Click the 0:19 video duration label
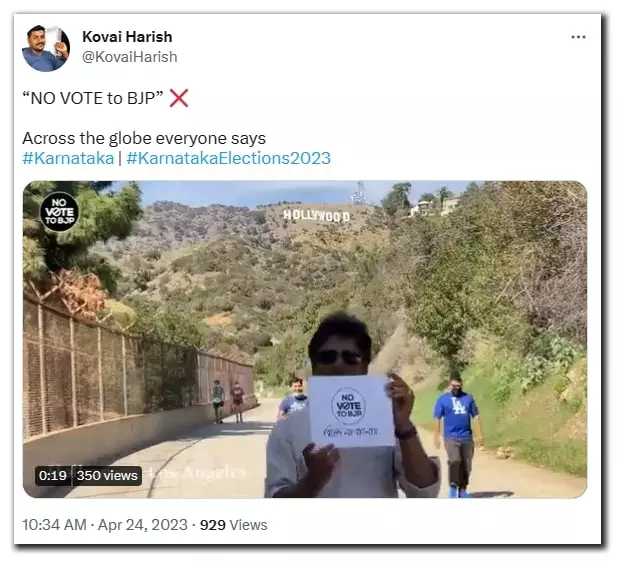Viewport: 620px width, 563px height. pyautogui.click(x=53, y=475)
